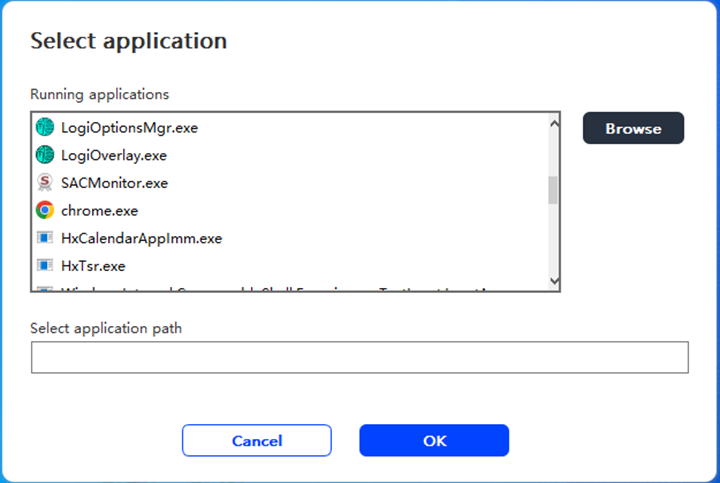Click the list scrollbar up arrow
Viewport: 720px width, 483px height.
point(553,122)
